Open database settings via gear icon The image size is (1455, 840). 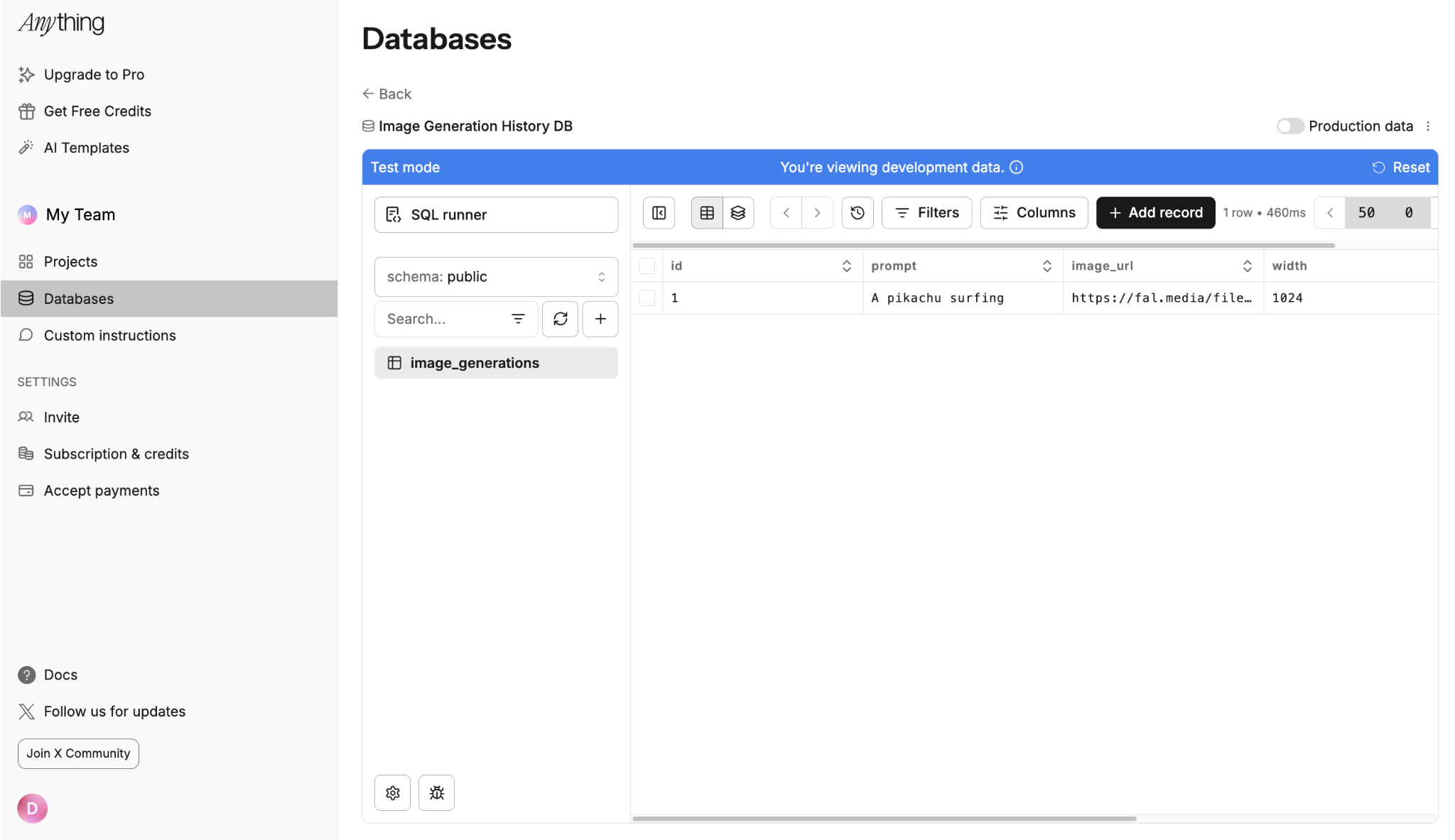tap(392, 792)
